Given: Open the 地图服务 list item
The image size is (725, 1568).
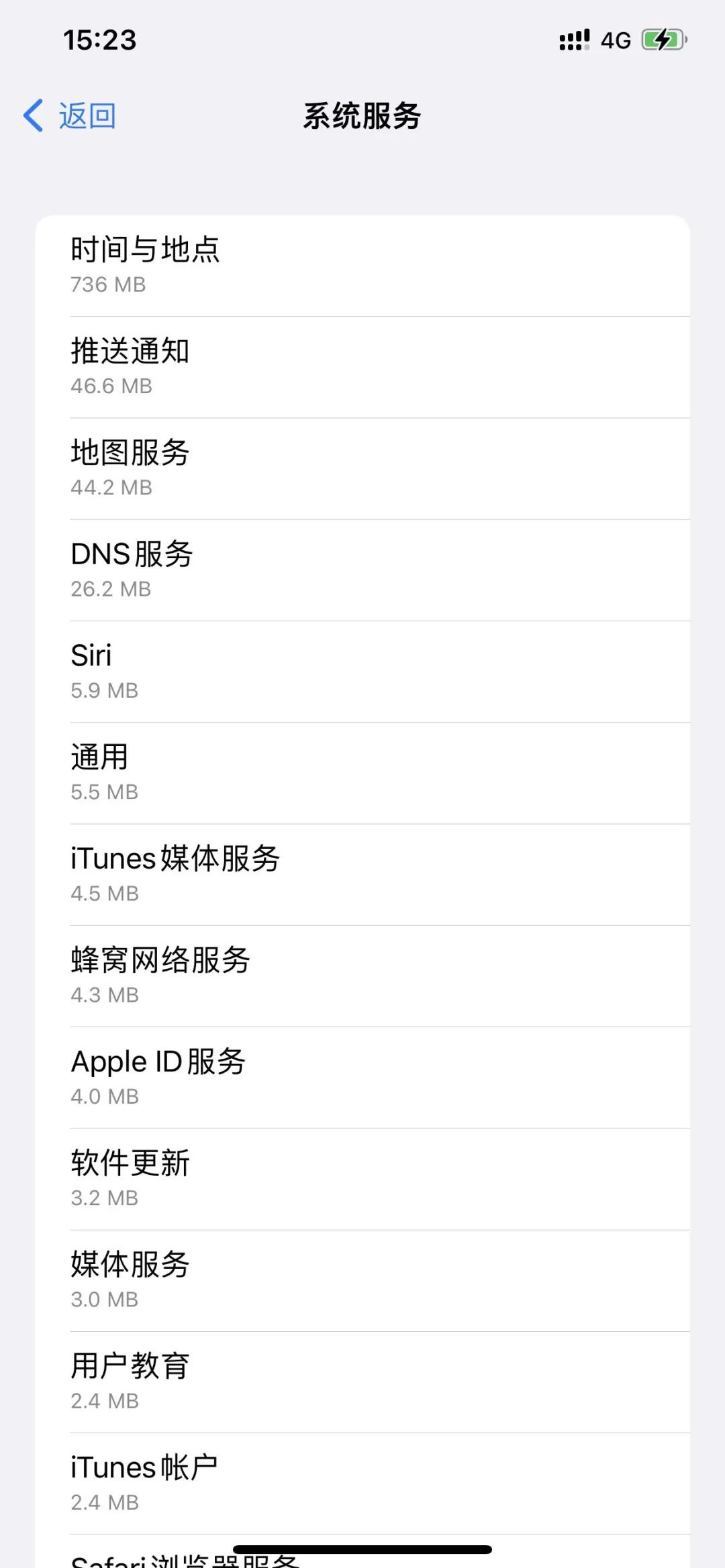Looking at the screenshot, I should (x=362, y=468).
